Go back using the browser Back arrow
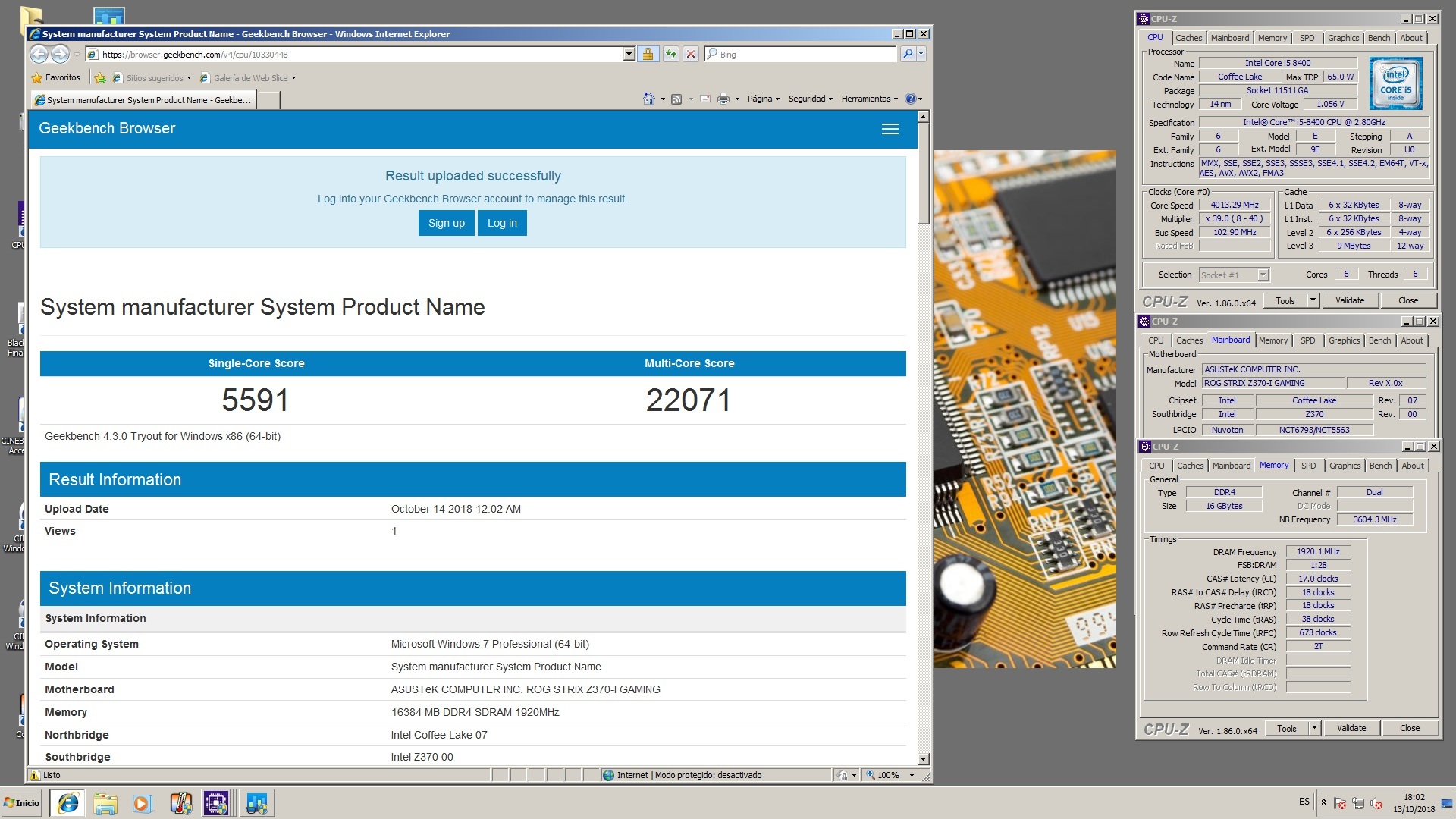 click(x=39, y=54)
